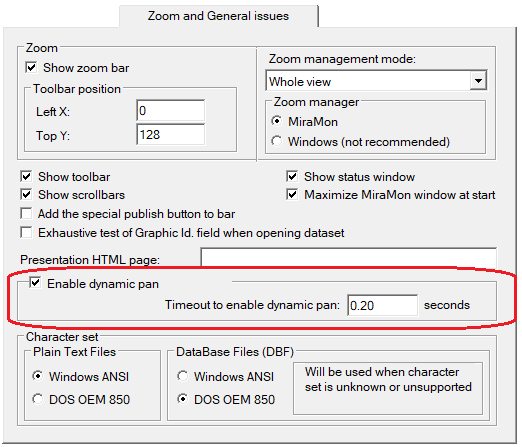Select Windows ANSI for DataBase Files (DBF)
Screen dimensions: 522x447
coord(183,376)
